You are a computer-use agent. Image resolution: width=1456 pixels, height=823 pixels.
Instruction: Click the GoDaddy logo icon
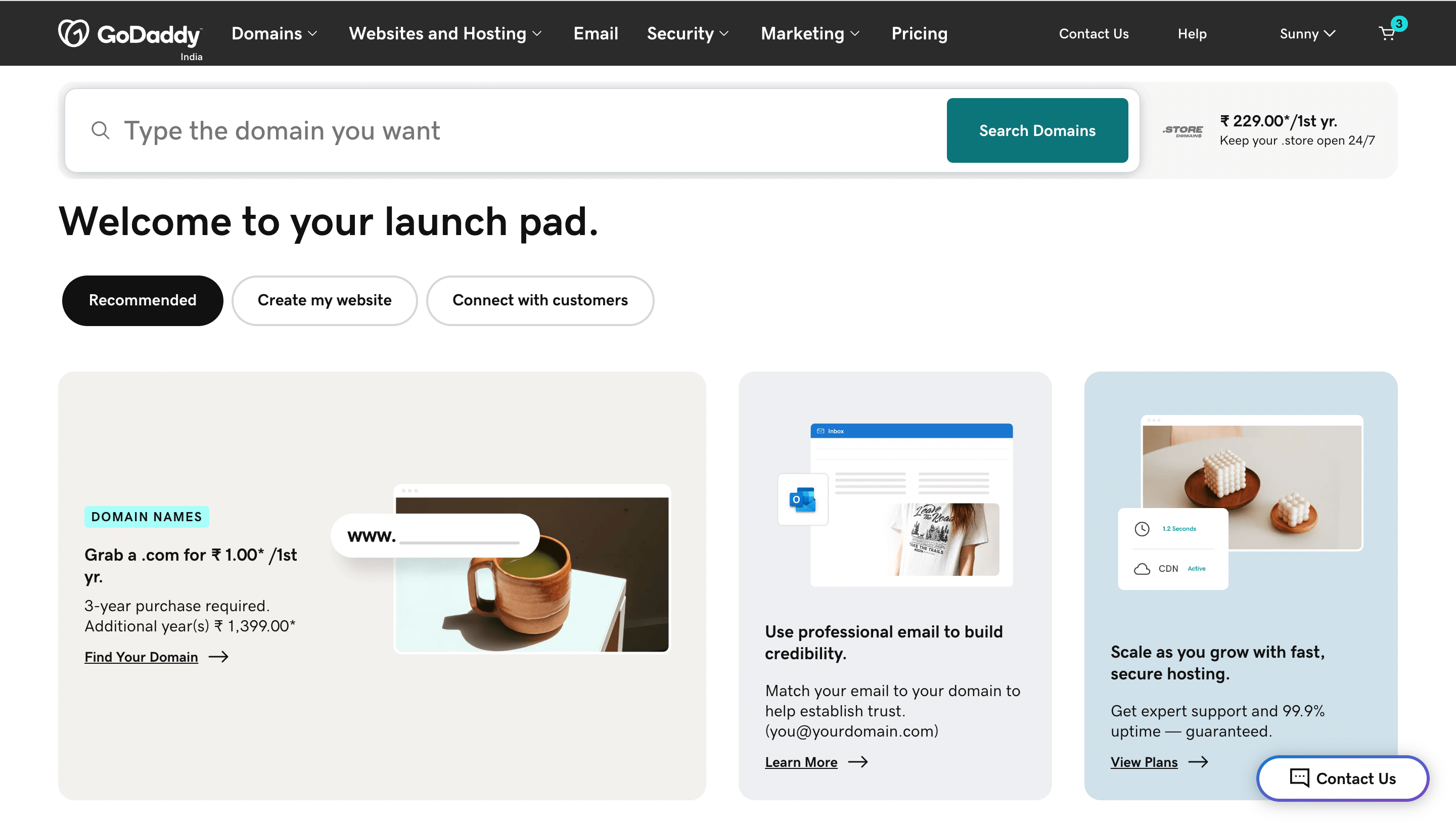pos(73,33)
